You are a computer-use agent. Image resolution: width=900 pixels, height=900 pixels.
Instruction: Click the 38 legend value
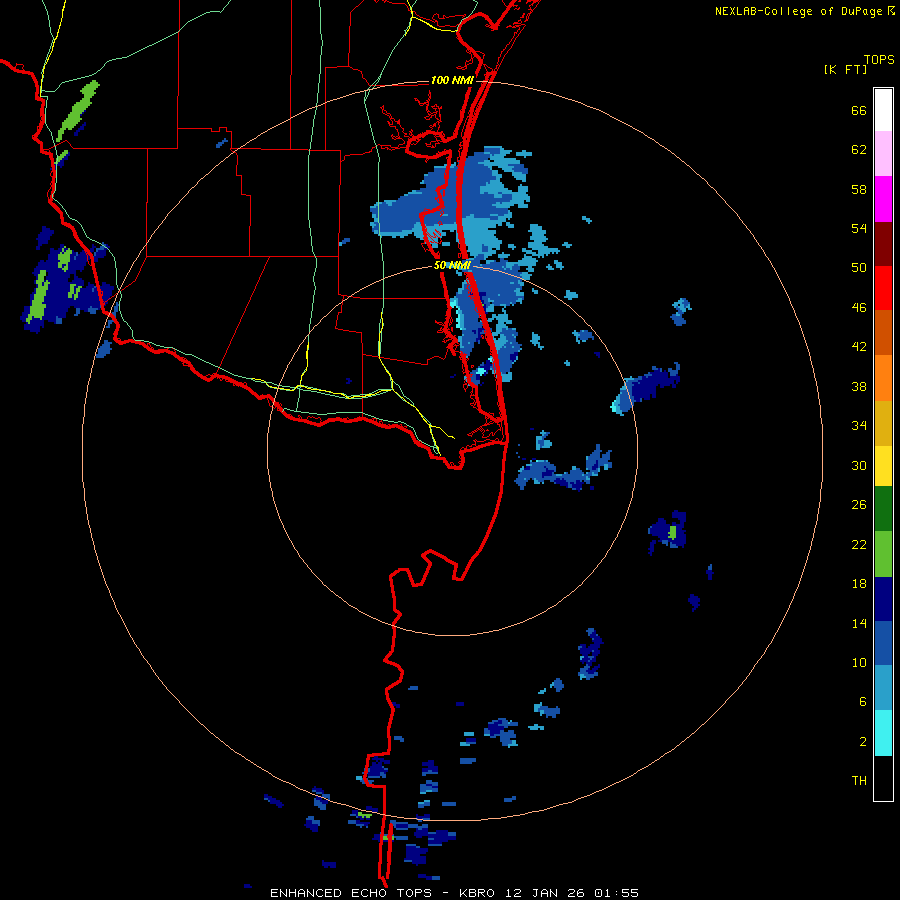click(x=859, y=386)
